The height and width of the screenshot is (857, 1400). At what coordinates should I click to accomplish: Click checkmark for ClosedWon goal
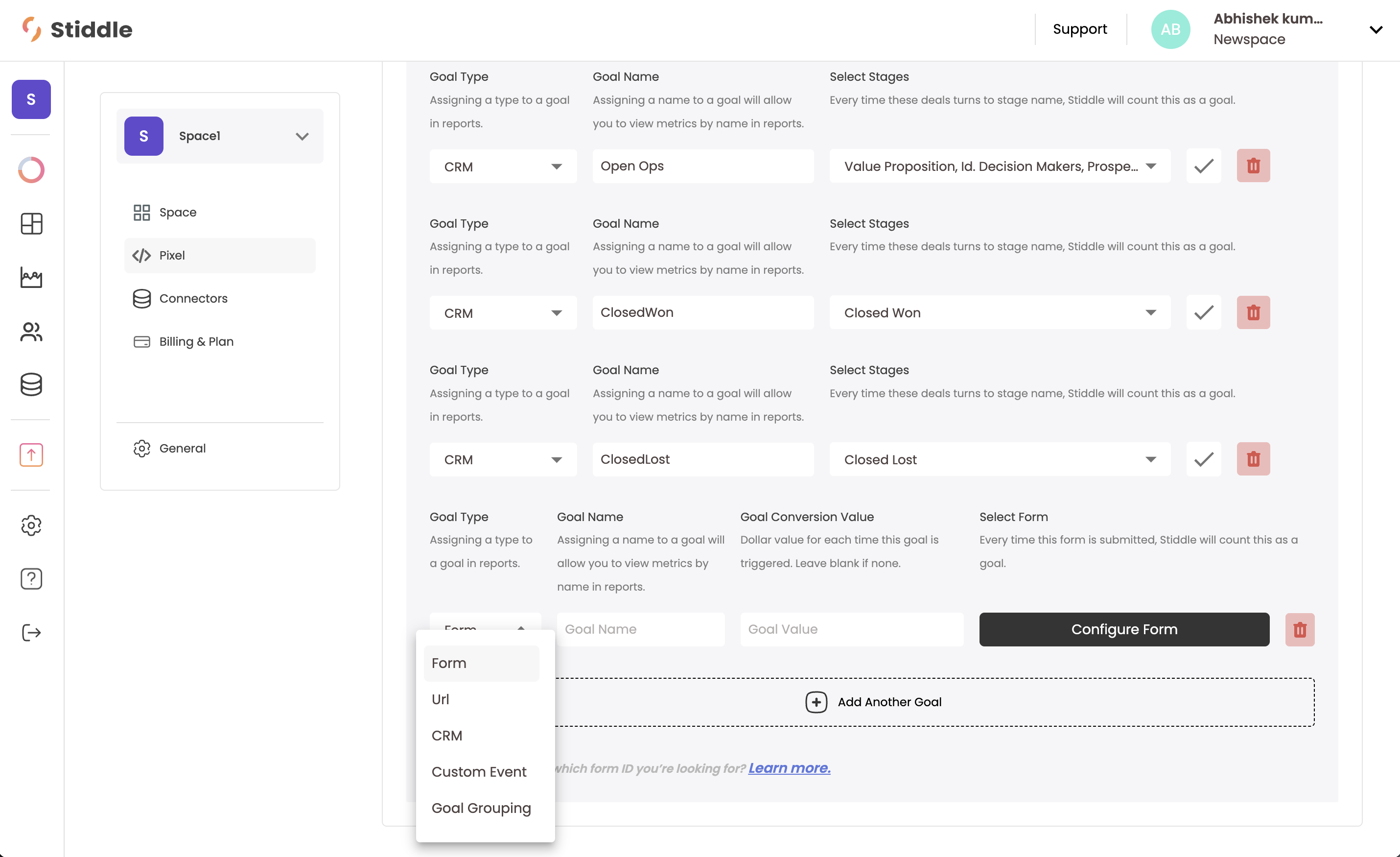coord(1203,312)
